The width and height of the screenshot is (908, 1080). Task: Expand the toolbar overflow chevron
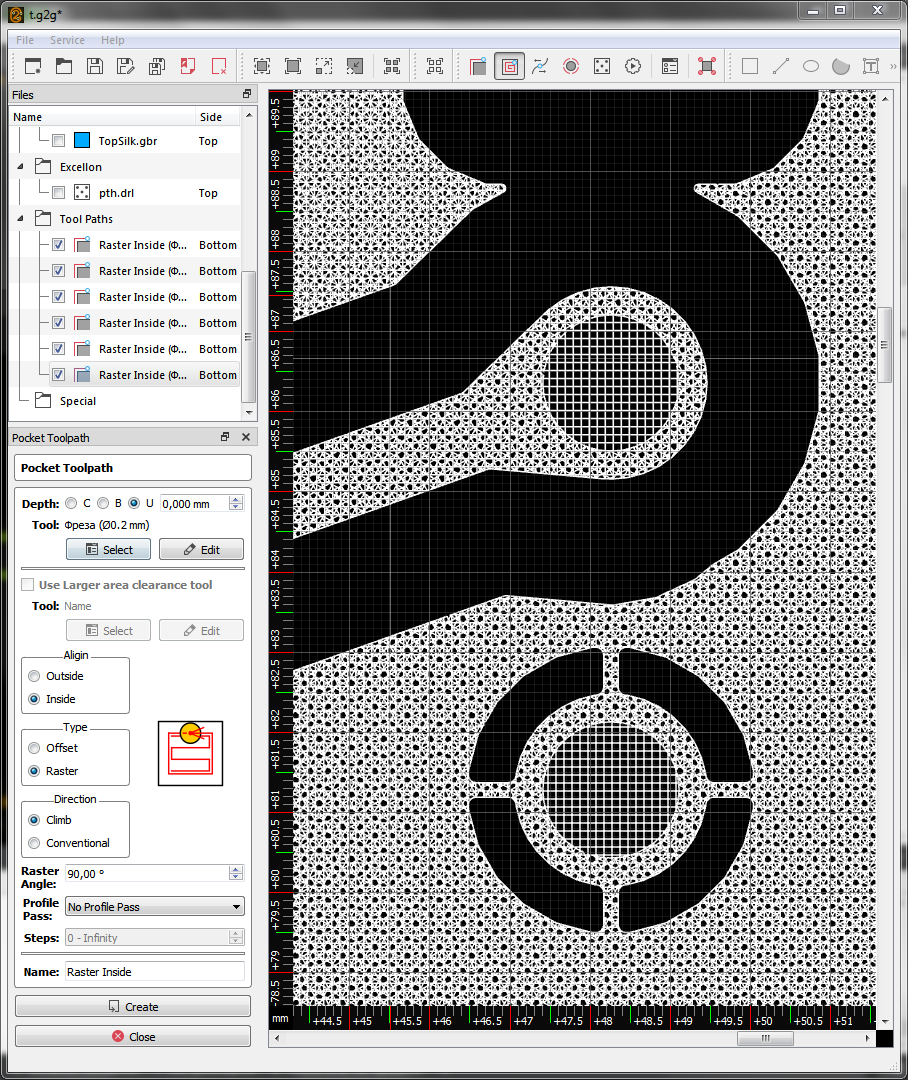[894, 66]
